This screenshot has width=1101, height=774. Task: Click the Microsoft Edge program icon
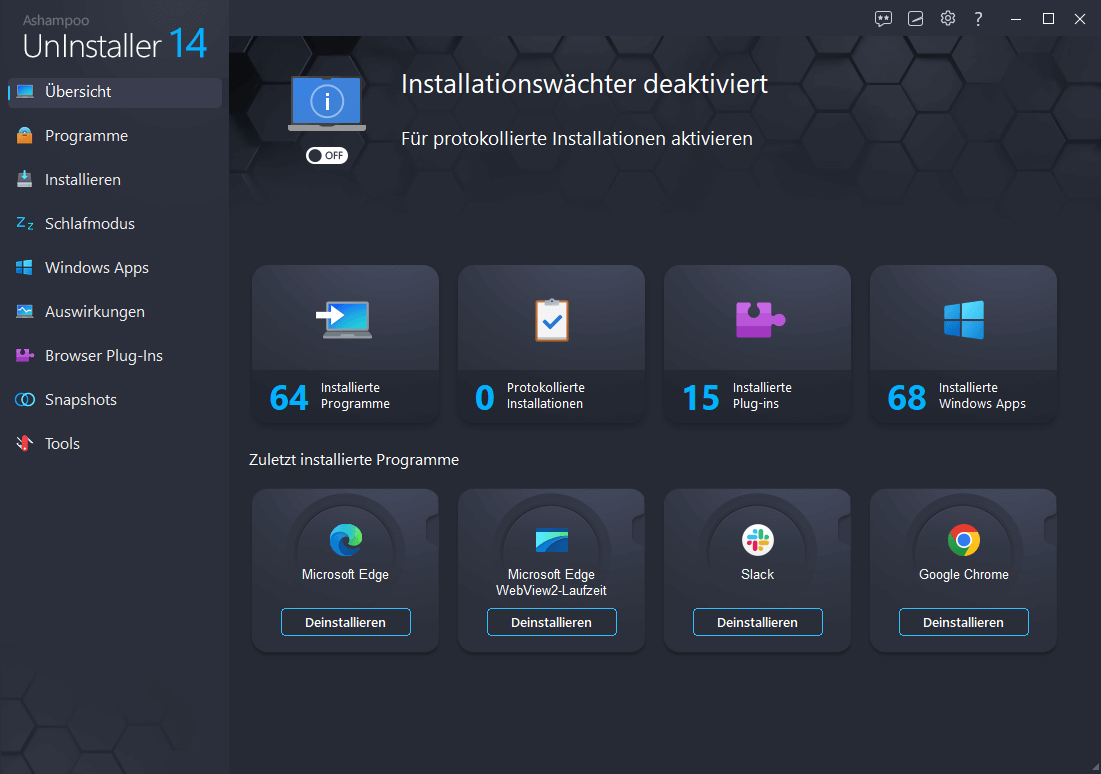pyautogui.click(x=345, y=541)
